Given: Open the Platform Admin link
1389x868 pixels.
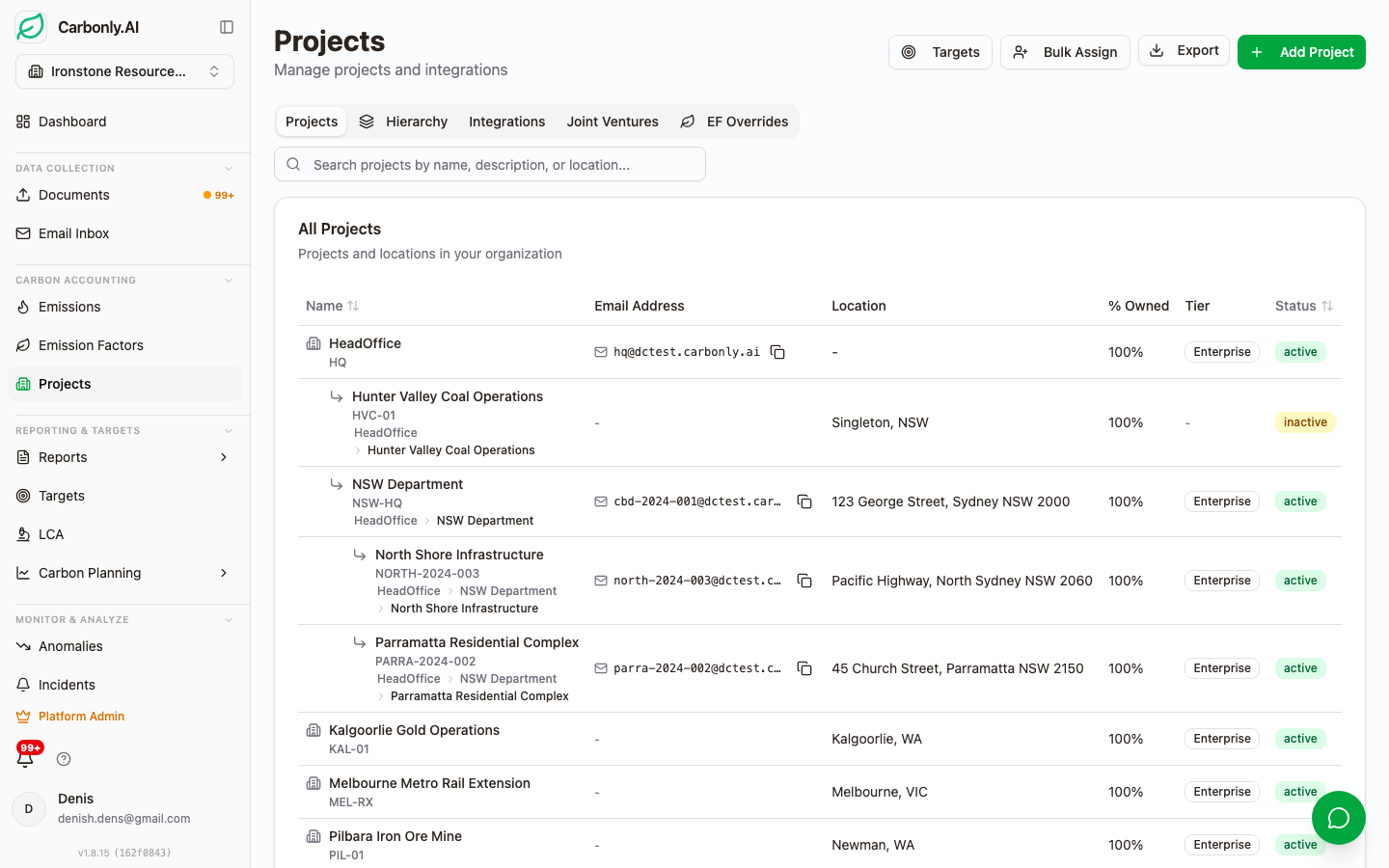Looking at the screenshot, I should pos(70,717).
